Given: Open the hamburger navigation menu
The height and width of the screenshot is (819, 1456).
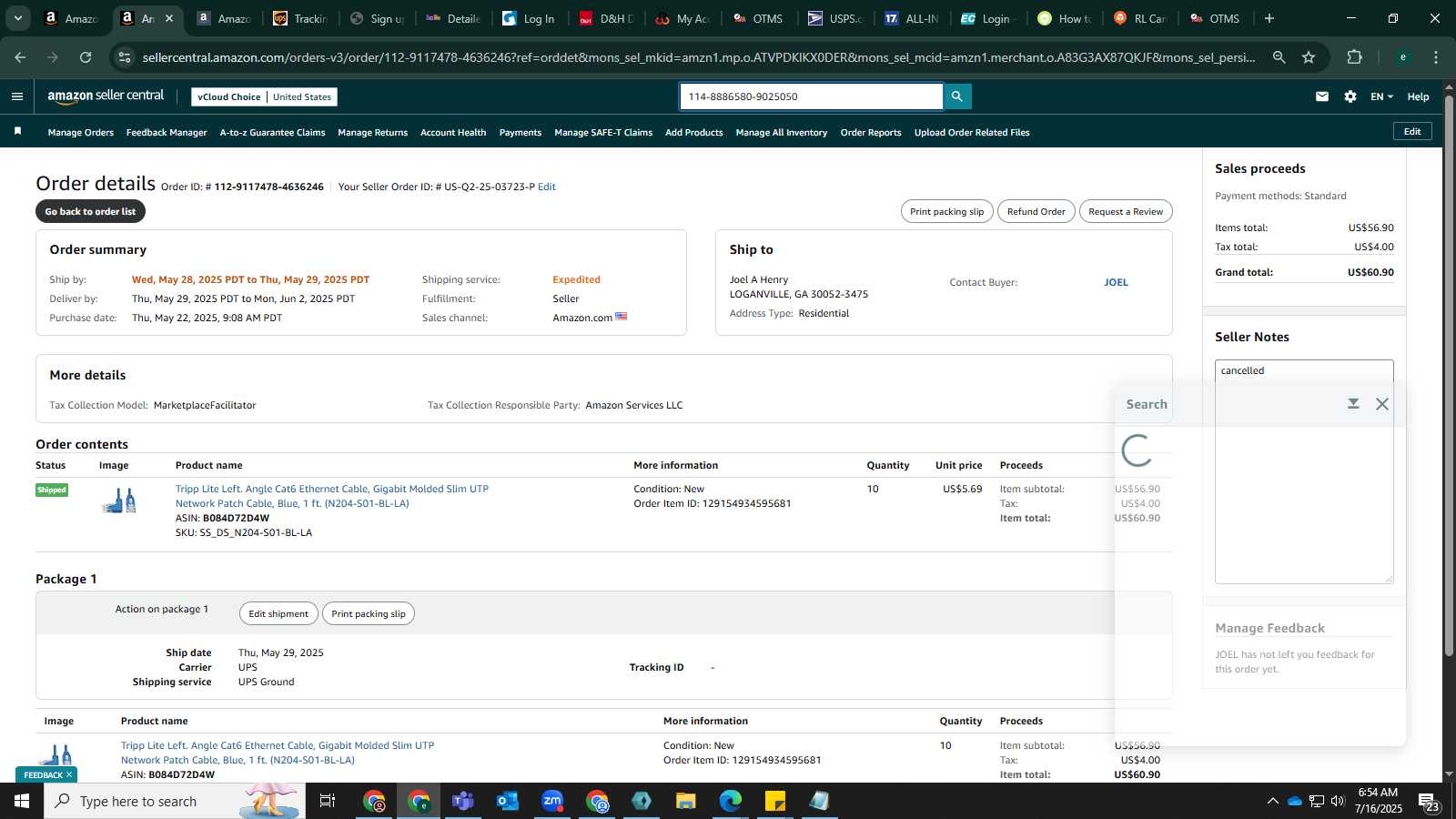Looking at the screenshot, I should pos(17,96).
